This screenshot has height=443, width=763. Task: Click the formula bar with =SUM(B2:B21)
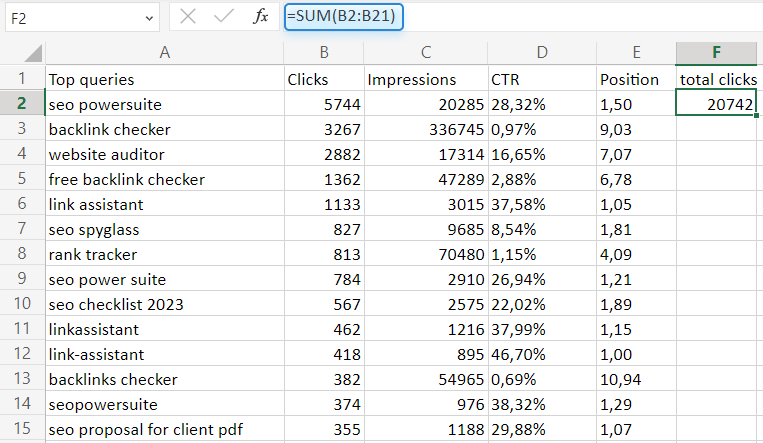(x=344, y=17)
